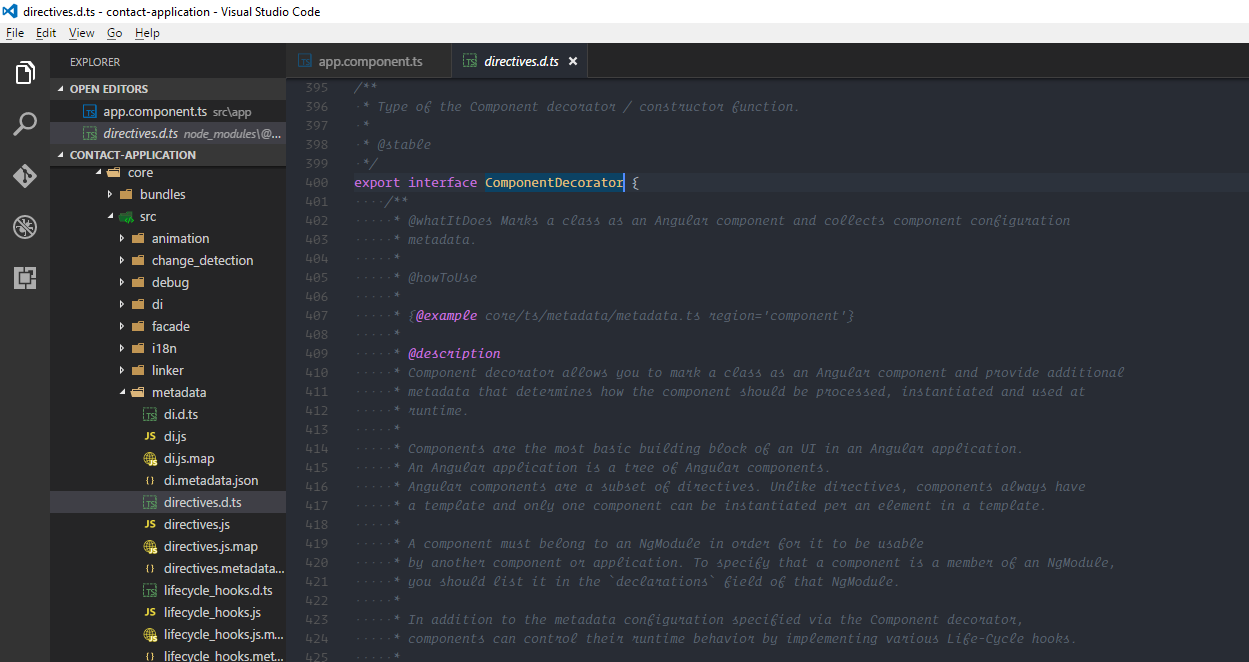
Task: Select app.component.ts in Open Editors
Action: [x=154, y=112]
